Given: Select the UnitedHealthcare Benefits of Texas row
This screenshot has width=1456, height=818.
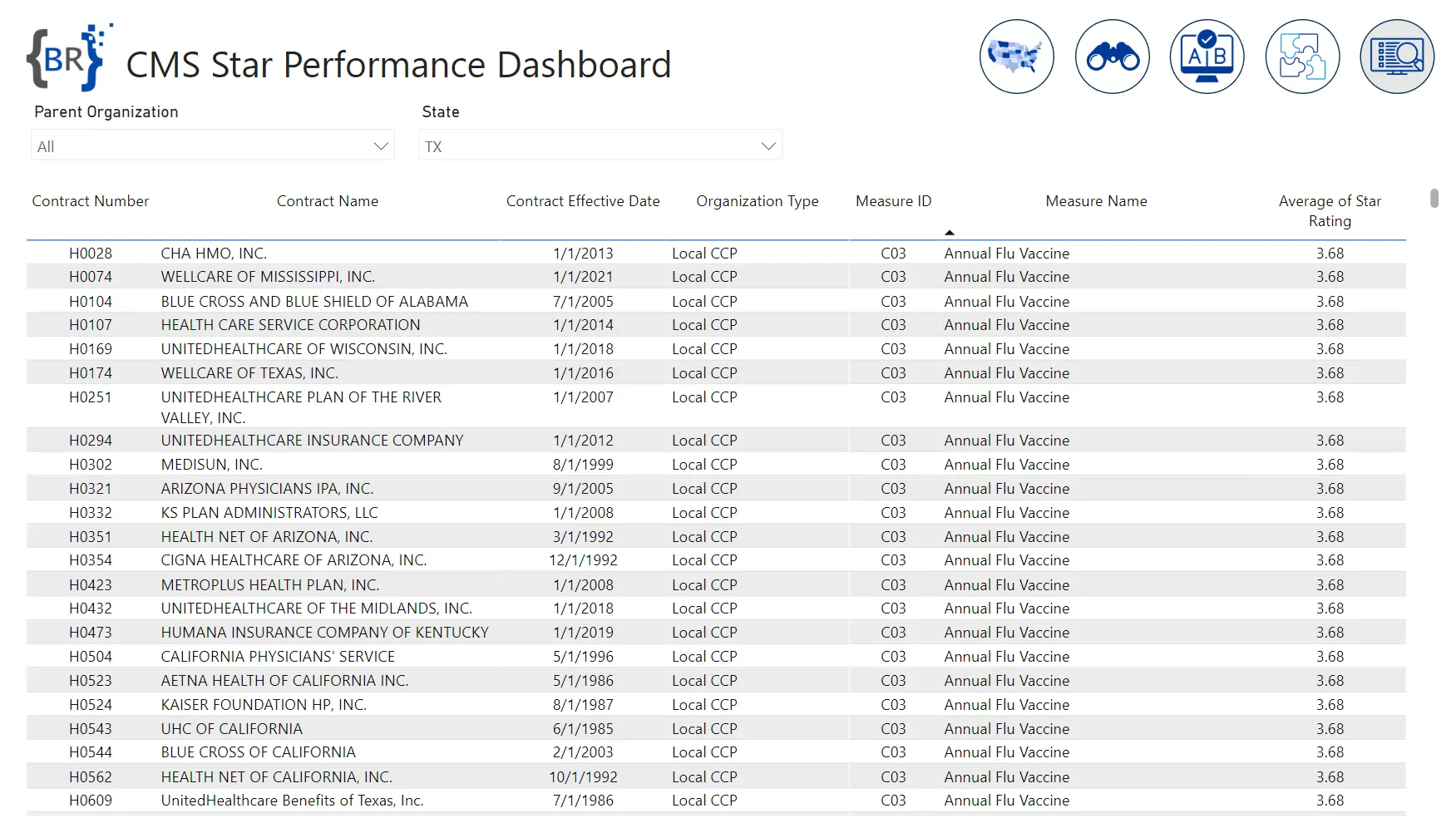Looking at the screenshot, I should [292, 801].
